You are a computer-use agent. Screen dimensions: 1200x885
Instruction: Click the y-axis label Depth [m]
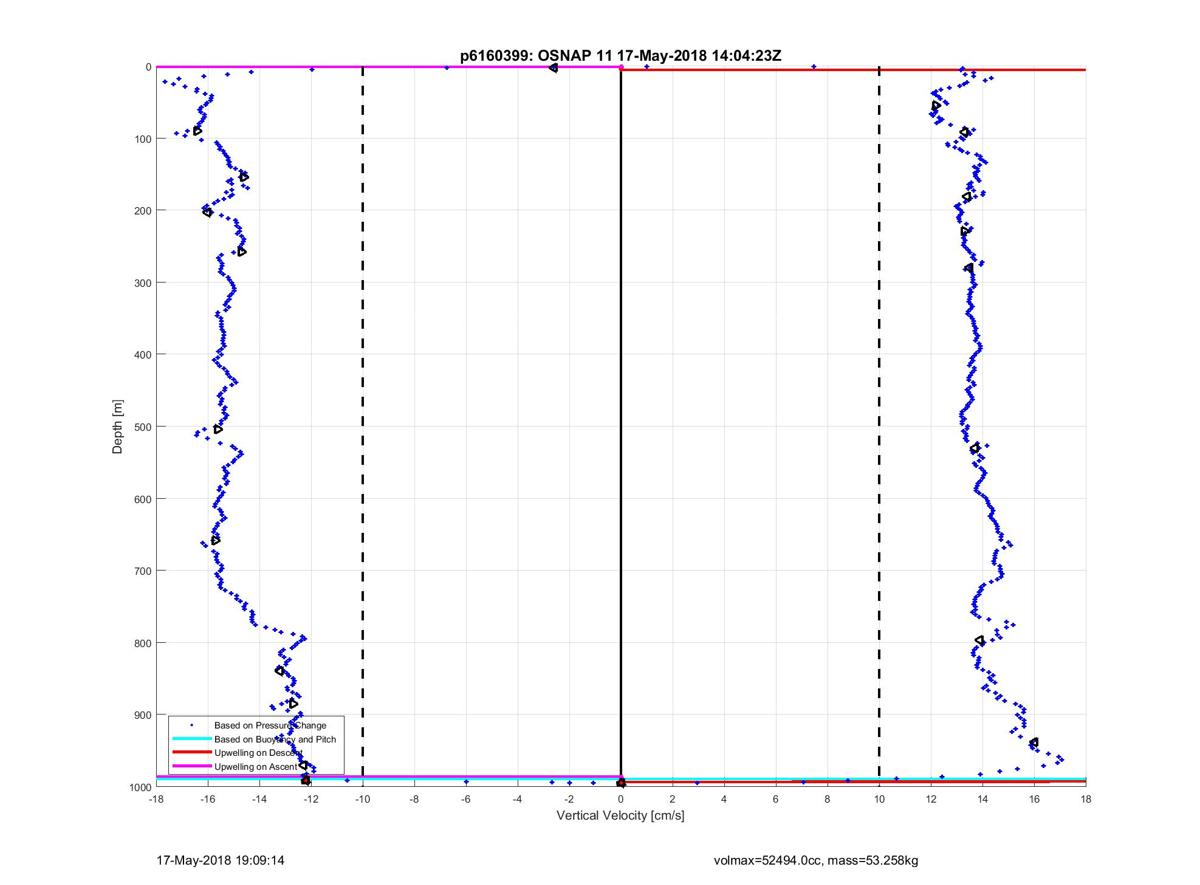pos(119,427)
